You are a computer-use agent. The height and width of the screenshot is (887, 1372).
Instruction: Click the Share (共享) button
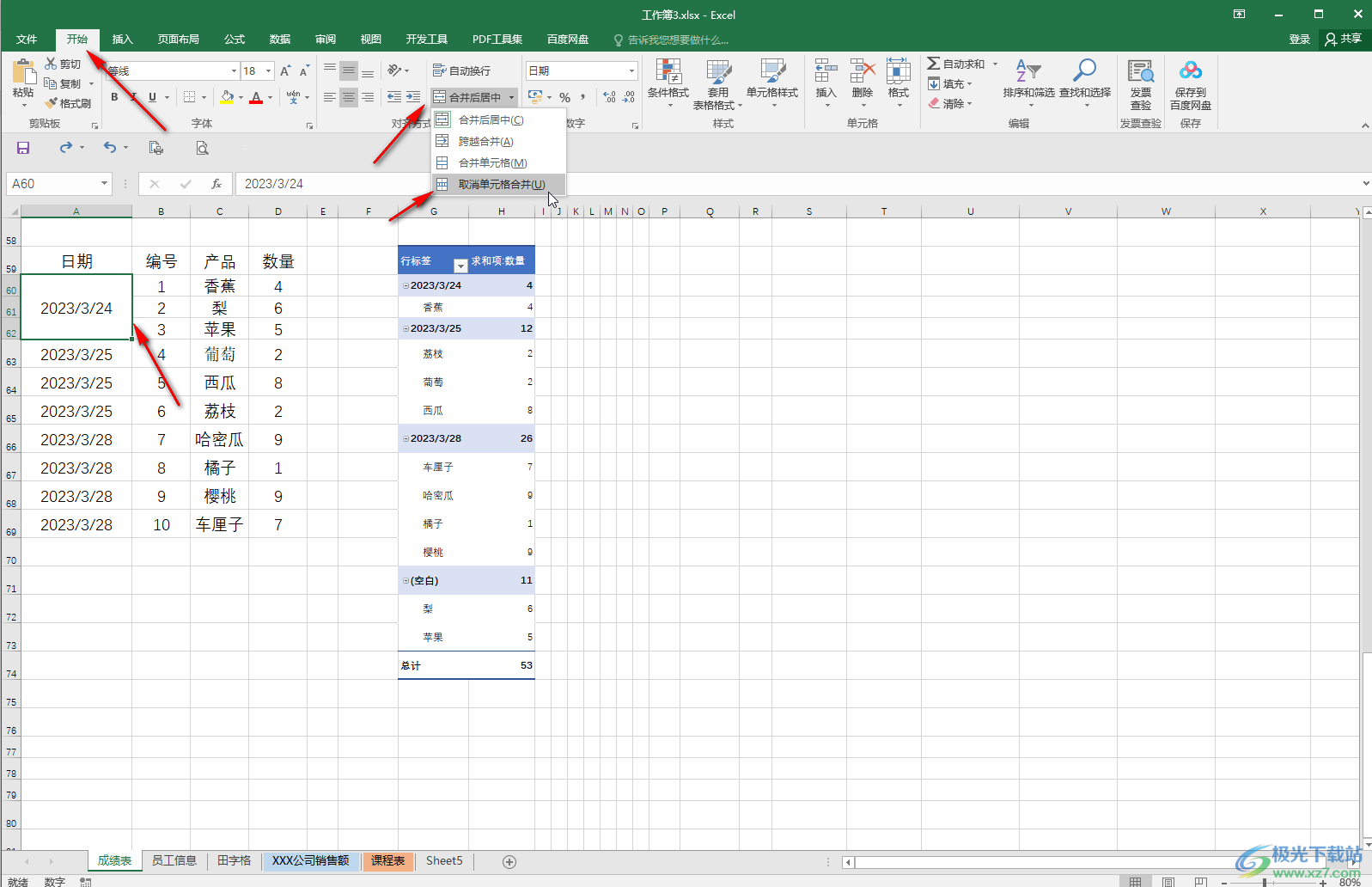point(1345,39)
